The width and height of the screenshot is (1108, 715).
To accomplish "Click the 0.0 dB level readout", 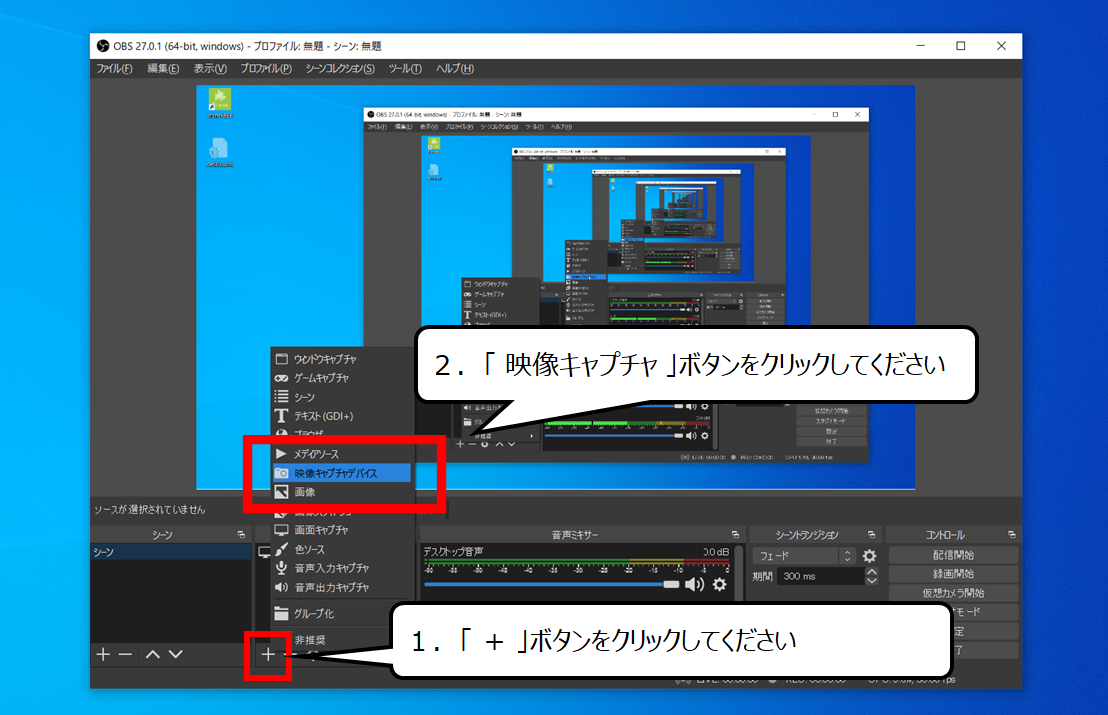I will point(715,552).
